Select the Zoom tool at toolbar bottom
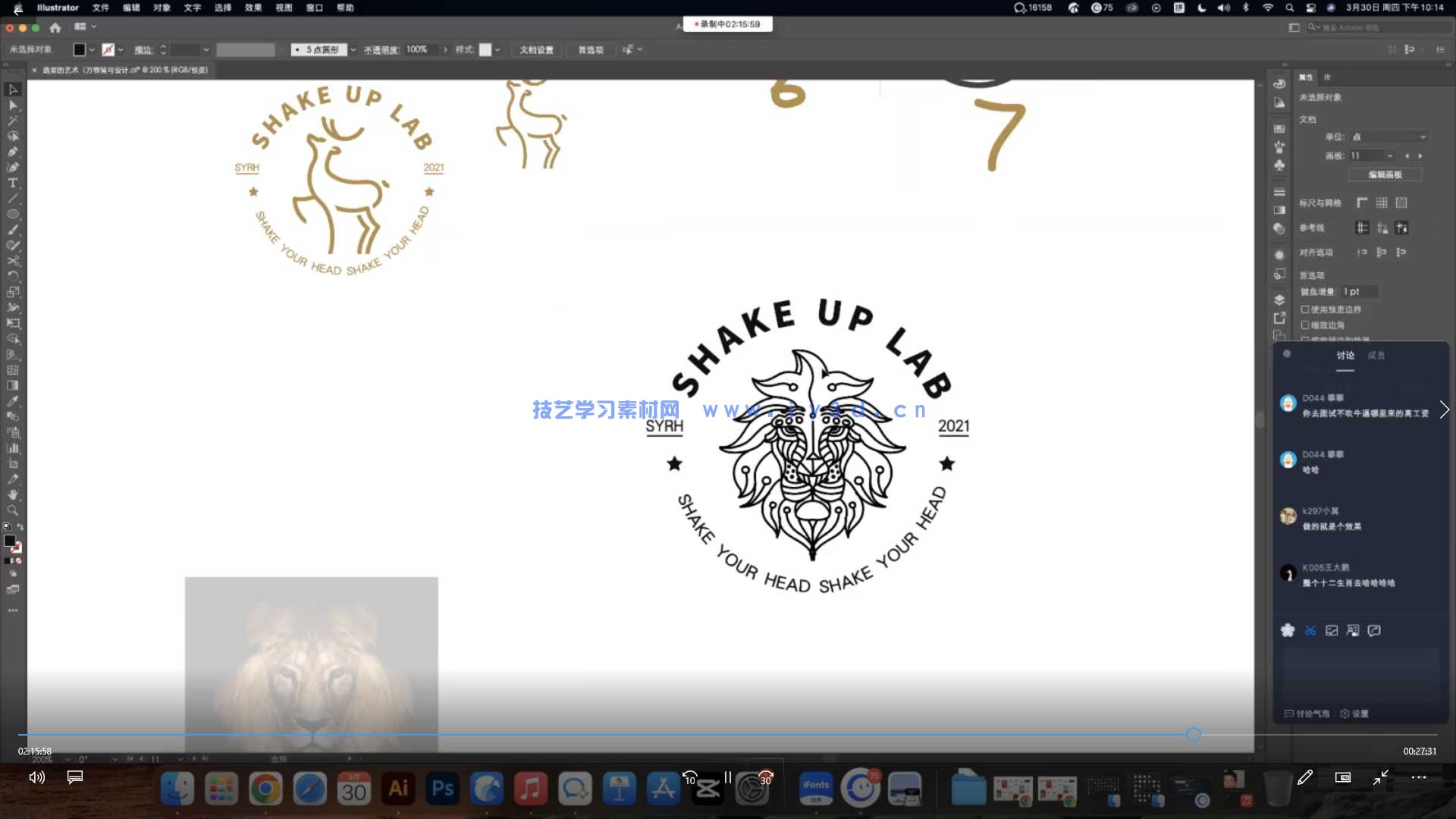 coord(13,510)
